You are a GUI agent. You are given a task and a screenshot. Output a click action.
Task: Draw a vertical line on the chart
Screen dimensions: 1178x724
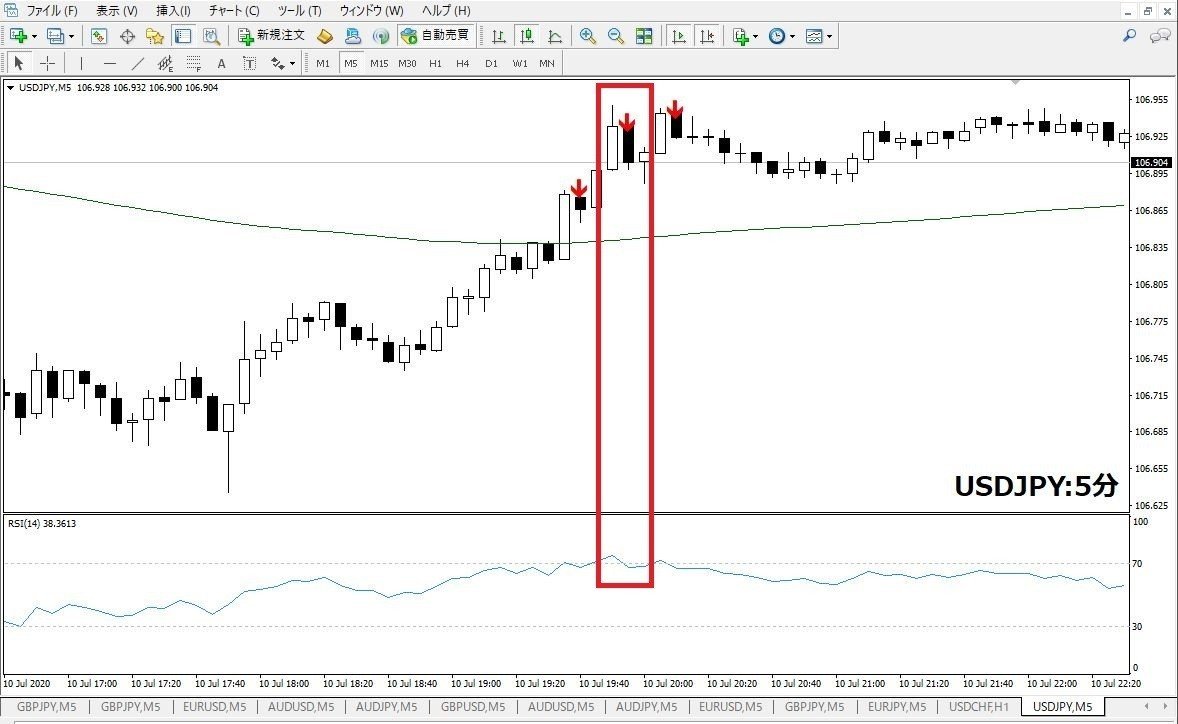pos(81,63)
